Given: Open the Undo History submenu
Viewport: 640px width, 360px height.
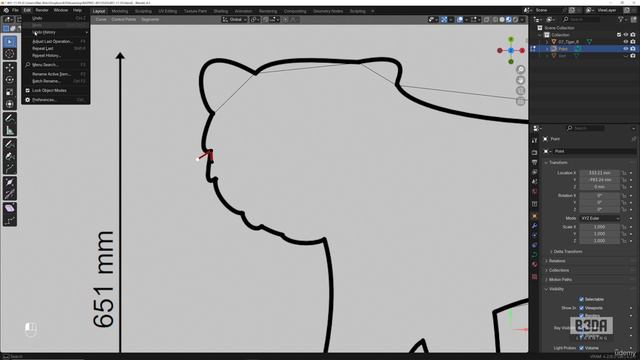Looking at the screenshot, I should click(x=56, y=32).
